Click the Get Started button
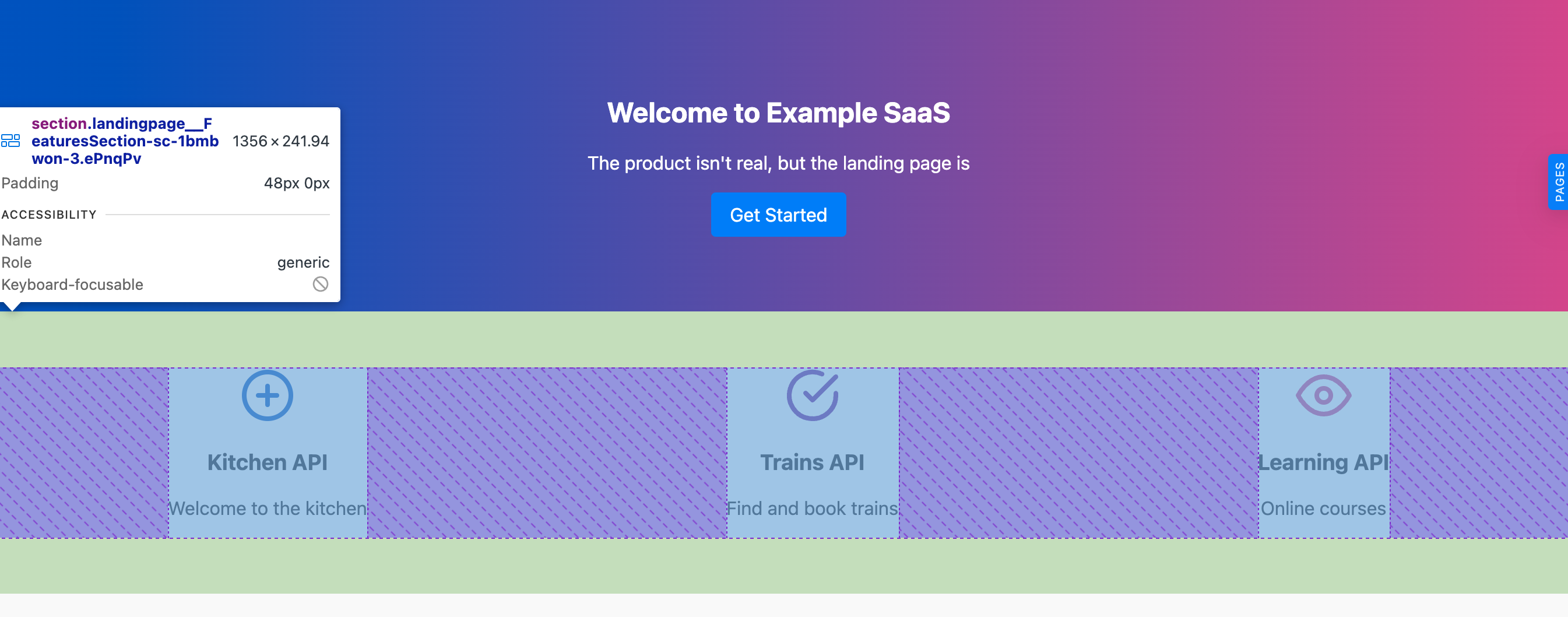Screen dimensions: 1568x617 [778, 215]
